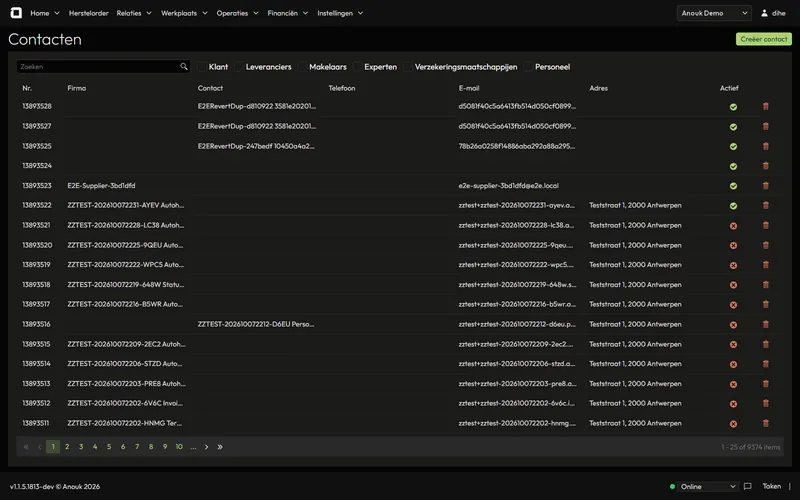Click ZZTEST-202610072206-STZD firma cell
This screenshot has height=500, width=800.
pos(124,364)
